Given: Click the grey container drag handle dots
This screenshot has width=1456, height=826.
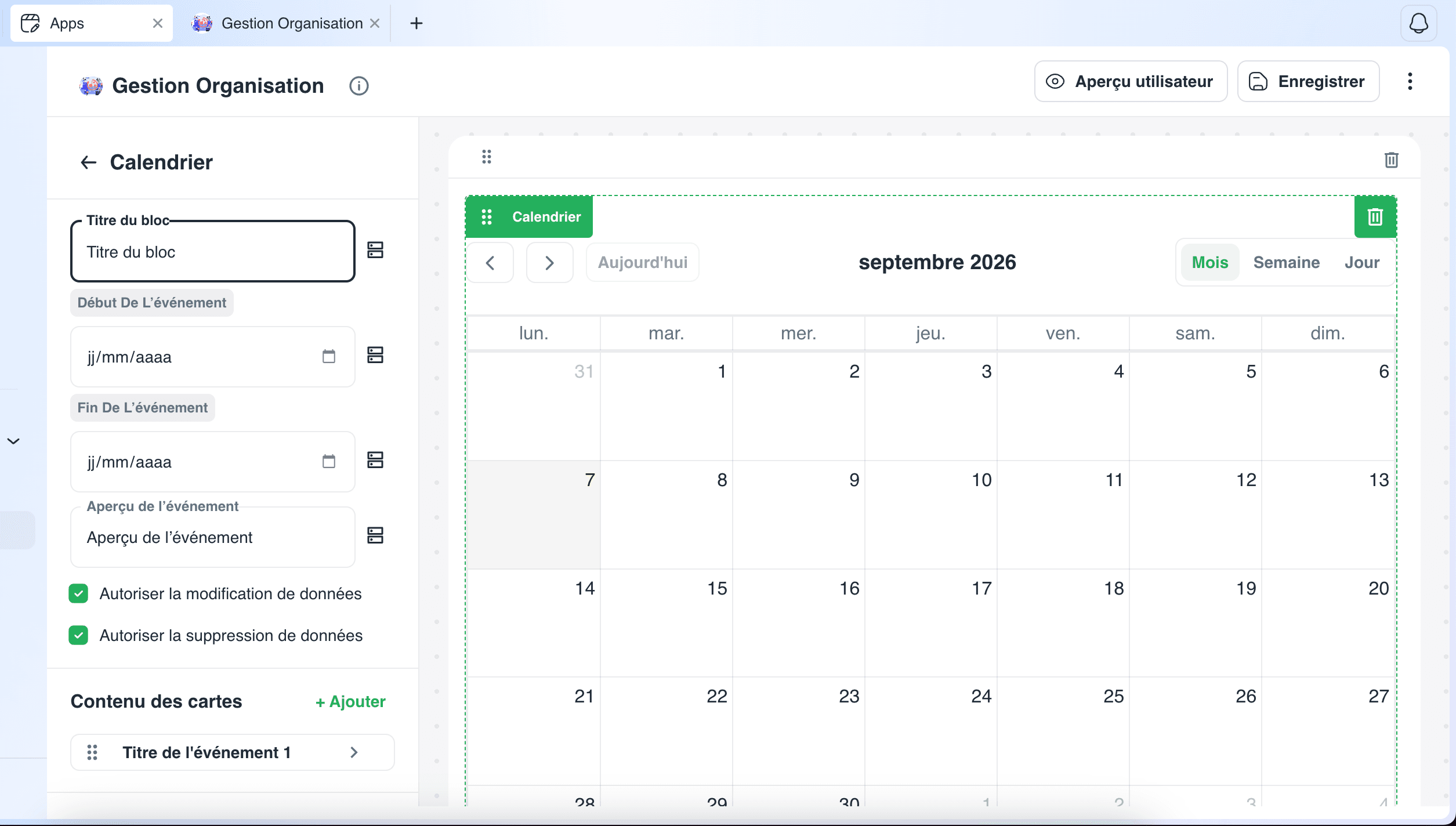Looking at the screenshot, I should coord(487,157).
